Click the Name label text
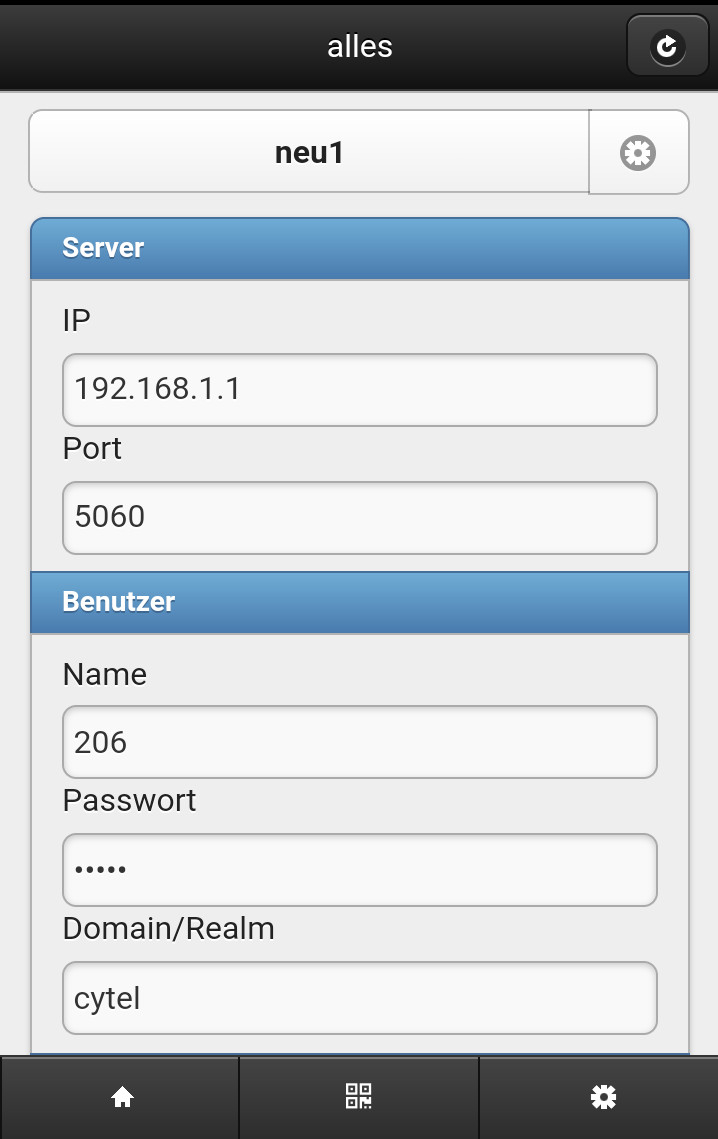Image resolution: width=718 pixels, height=1139 pixels. pos(105,674)
